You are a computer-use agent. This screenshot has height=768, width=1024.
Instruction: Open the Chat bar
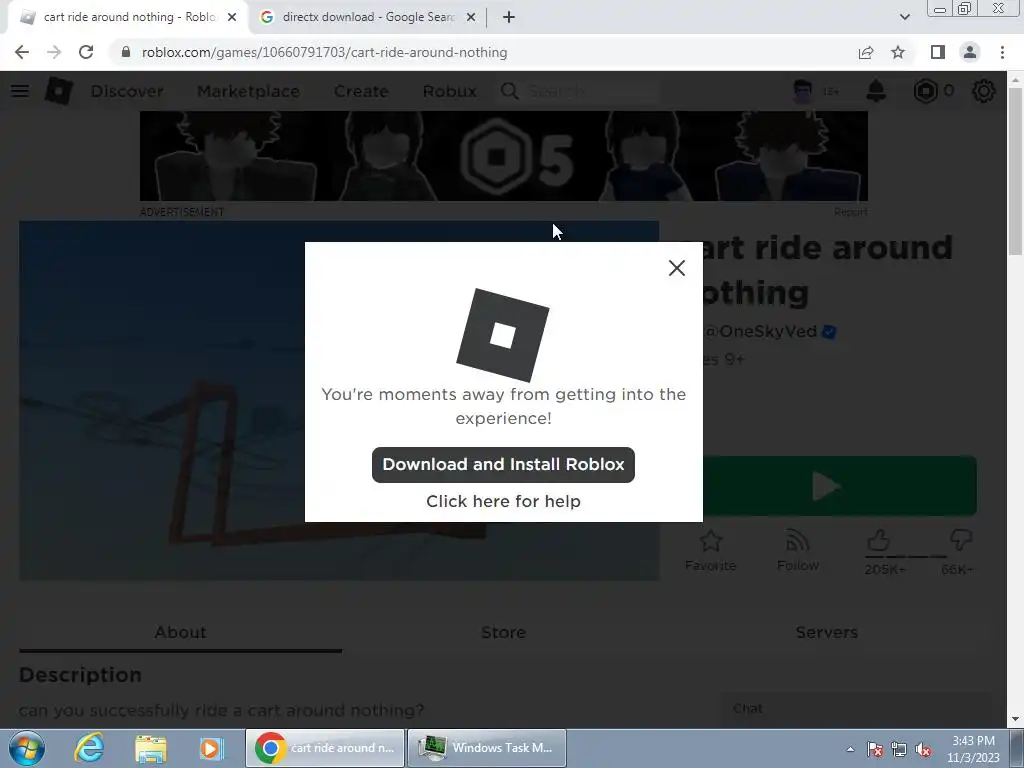(854, 709)
